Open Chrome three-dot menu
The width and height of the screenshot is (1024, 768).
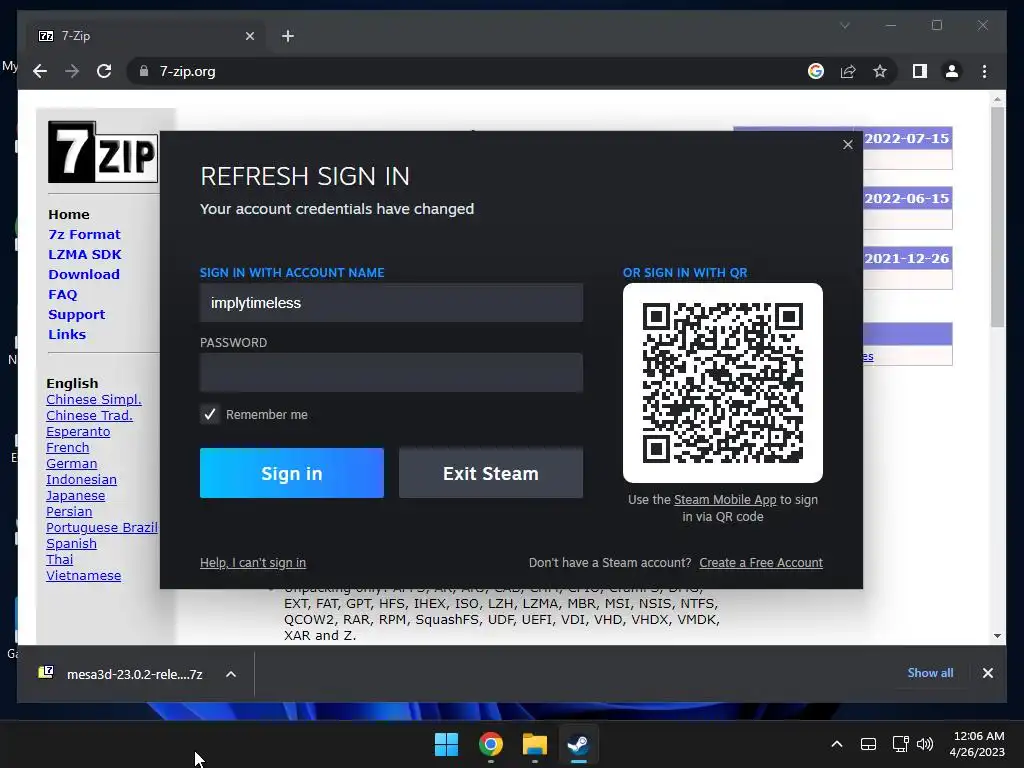pyautogui.click(x=984, y=71)
